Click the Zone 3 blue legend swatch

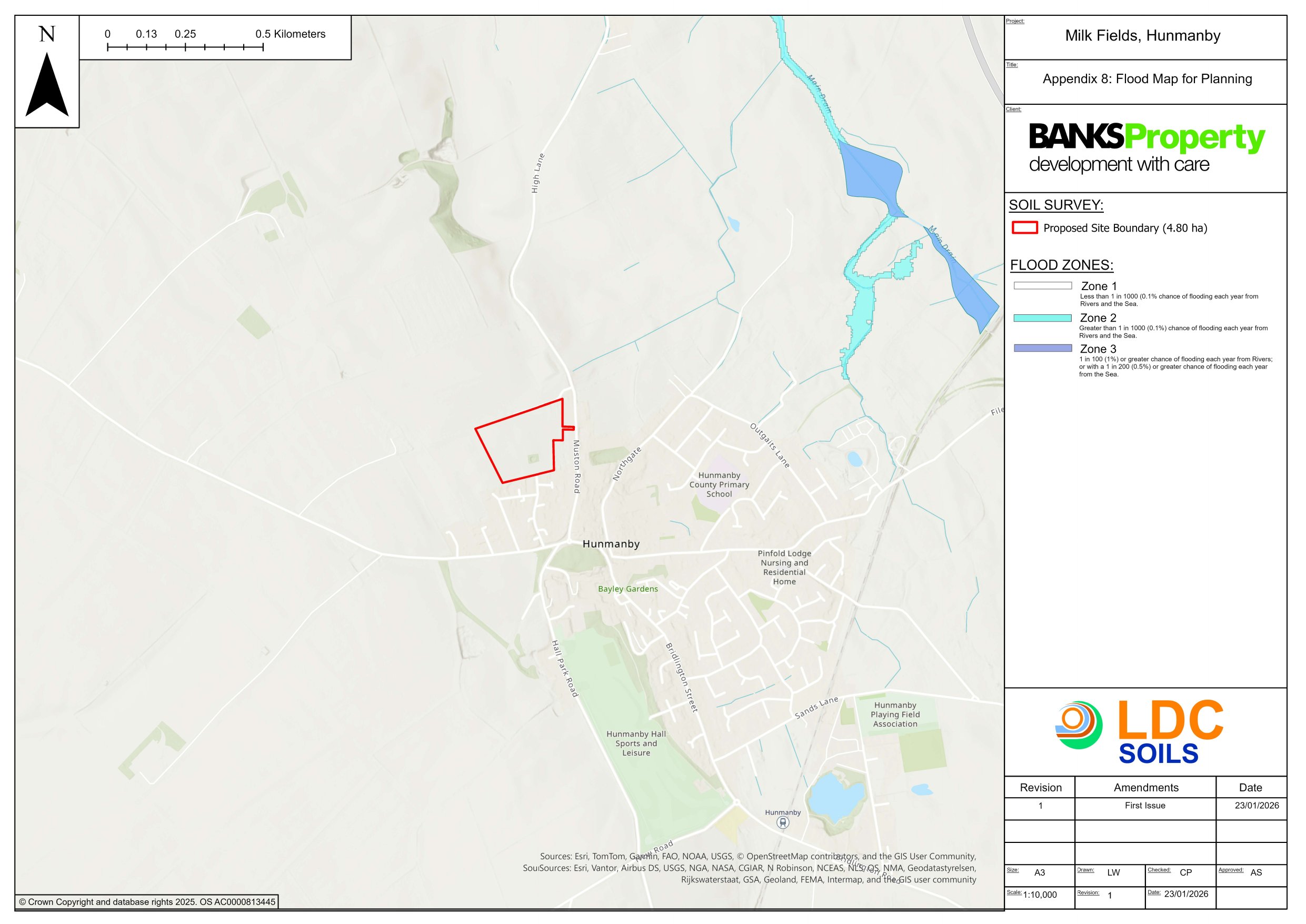(x=1042, y=348)
